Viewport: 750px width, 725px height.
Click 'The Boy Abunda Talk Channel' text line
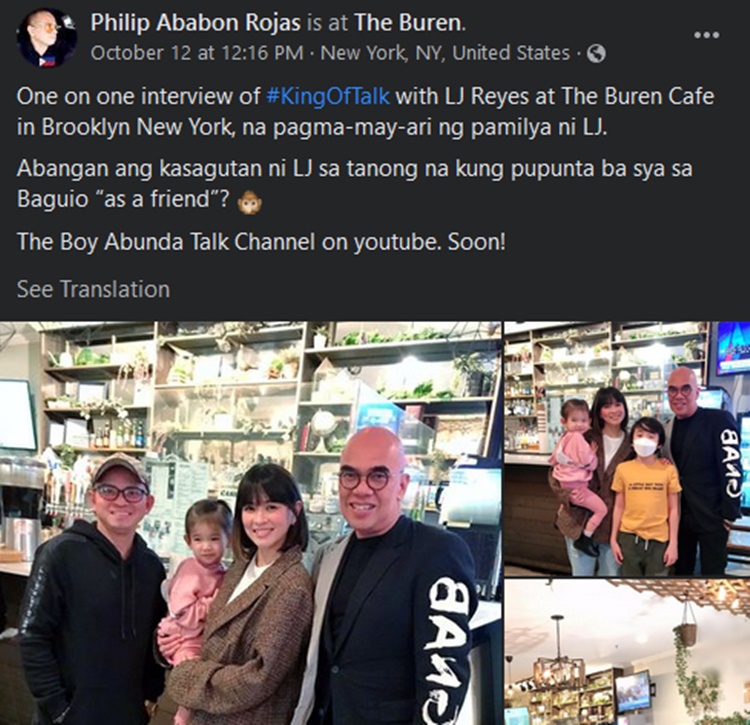[x=261, y=242]
